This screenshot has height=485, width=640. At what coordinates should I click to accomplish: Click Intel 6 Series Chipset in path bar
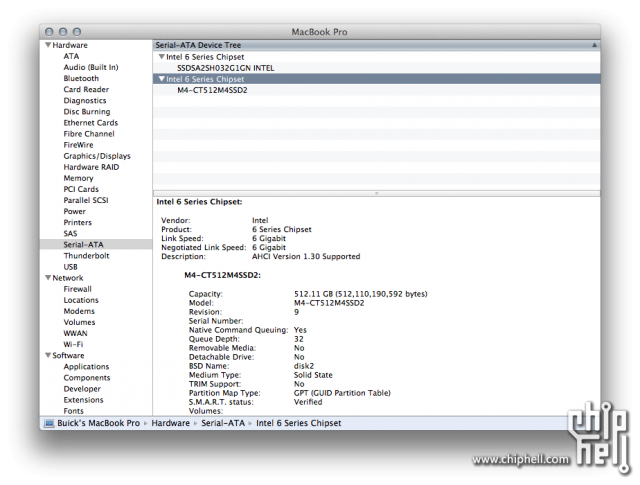pyautogui.click(x=298, y=423)
